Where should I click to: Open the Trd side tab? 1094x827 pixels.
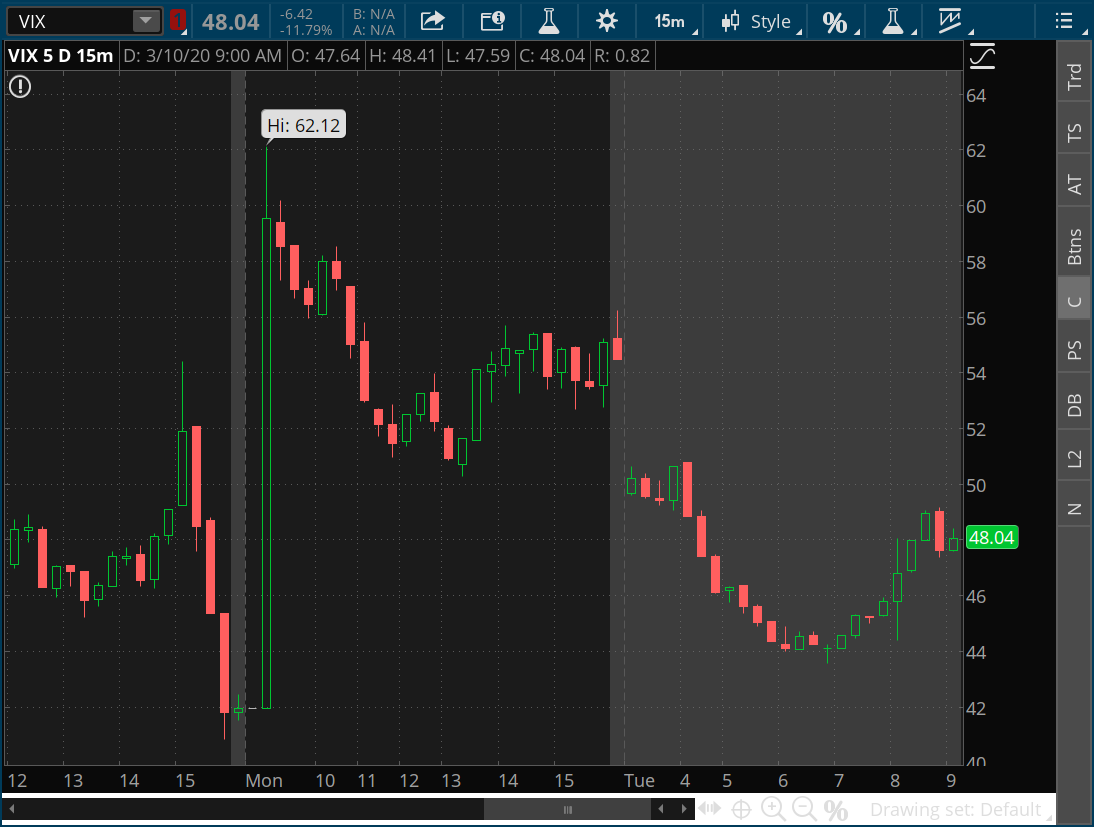[x=1074, y=75]
